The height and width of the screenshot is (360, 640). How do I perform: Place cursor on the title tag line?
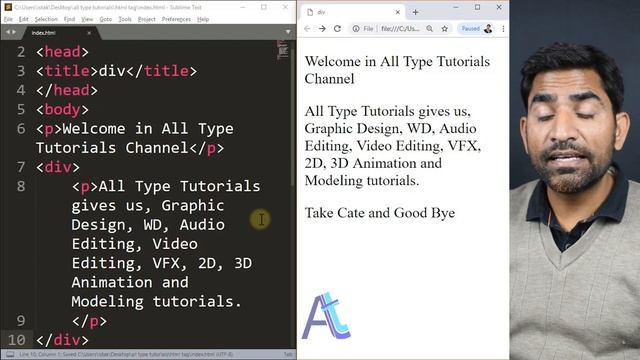coord(116,71)
